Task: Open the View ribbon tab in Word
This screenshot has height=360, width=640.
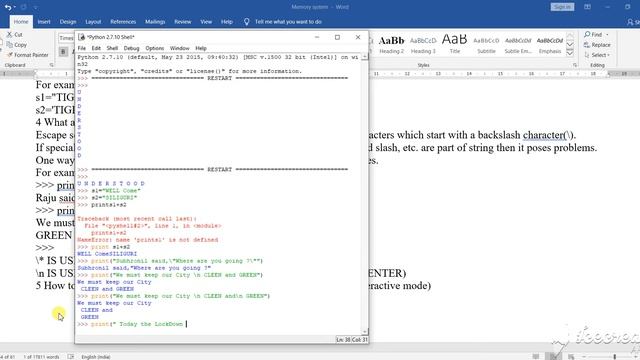Action: tap(206, 22)
